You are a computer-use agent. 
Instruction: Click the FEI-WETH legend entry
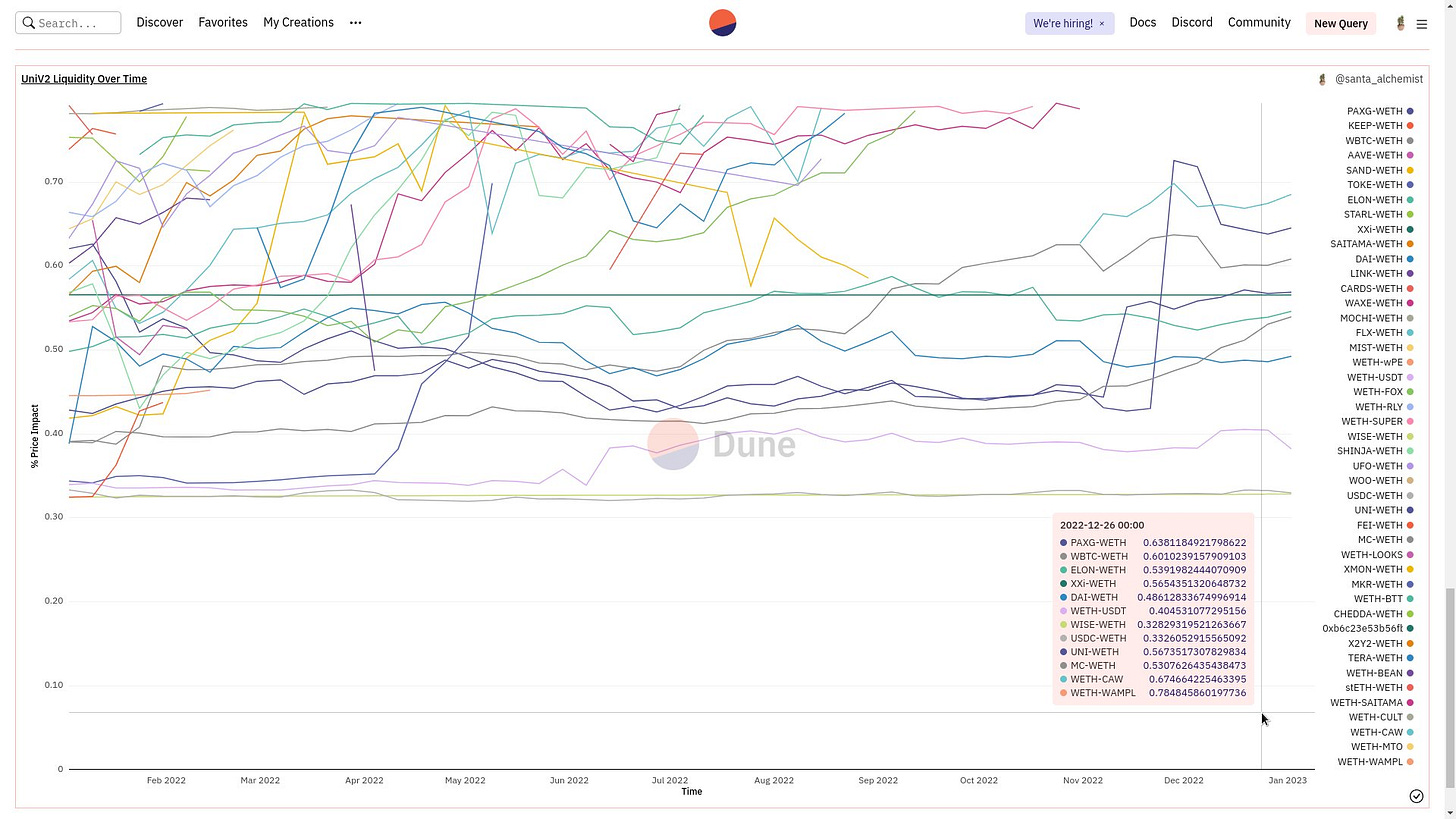coord(1385,525)
